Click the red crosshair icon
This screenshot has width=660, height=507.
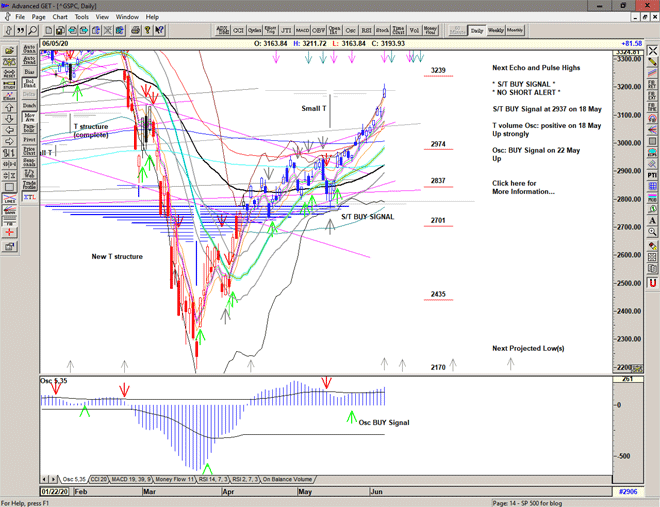point(9,233)
